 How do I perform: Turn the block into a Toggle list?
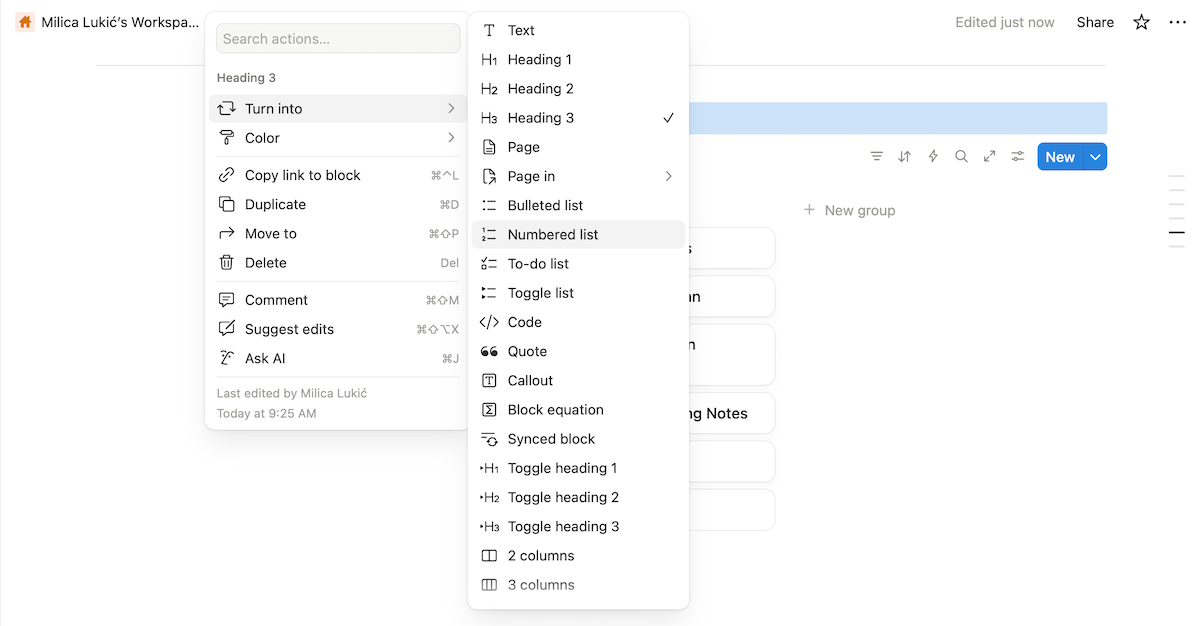tap(541, 292)
